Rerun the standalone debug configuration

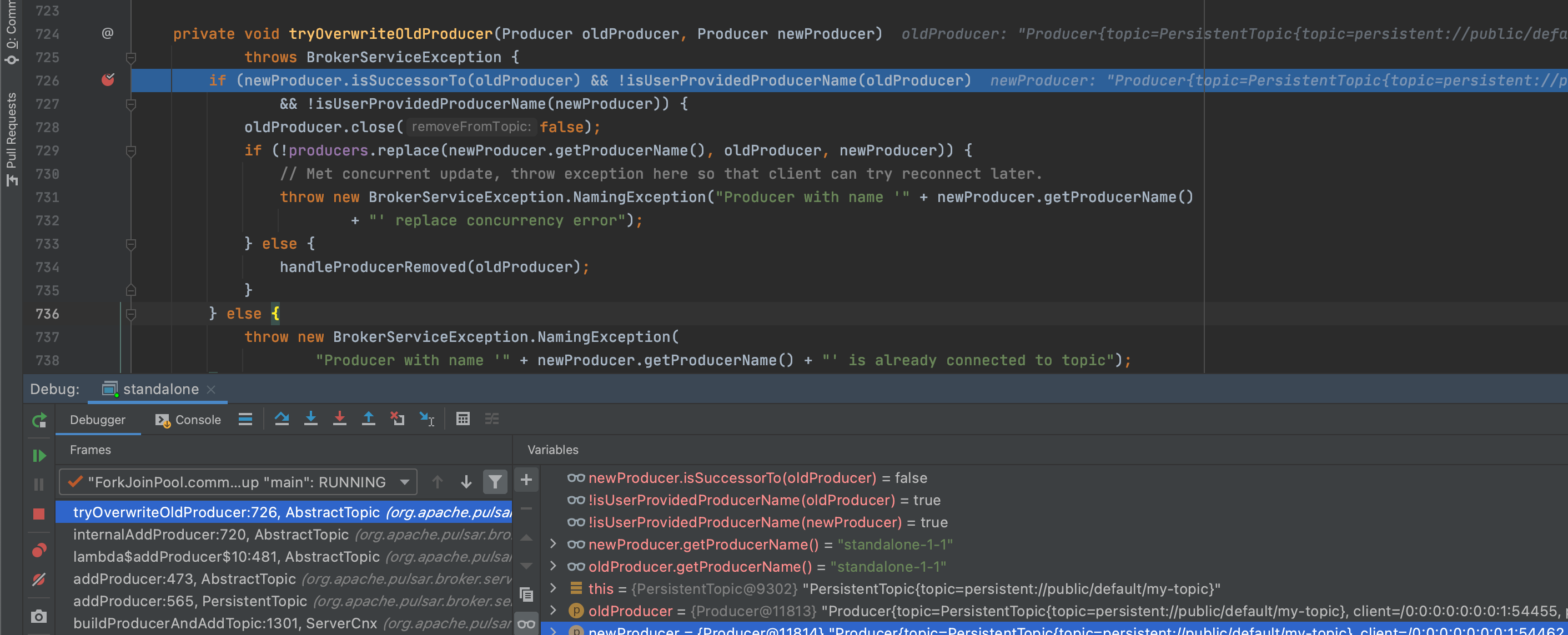[x=38, y=420]
